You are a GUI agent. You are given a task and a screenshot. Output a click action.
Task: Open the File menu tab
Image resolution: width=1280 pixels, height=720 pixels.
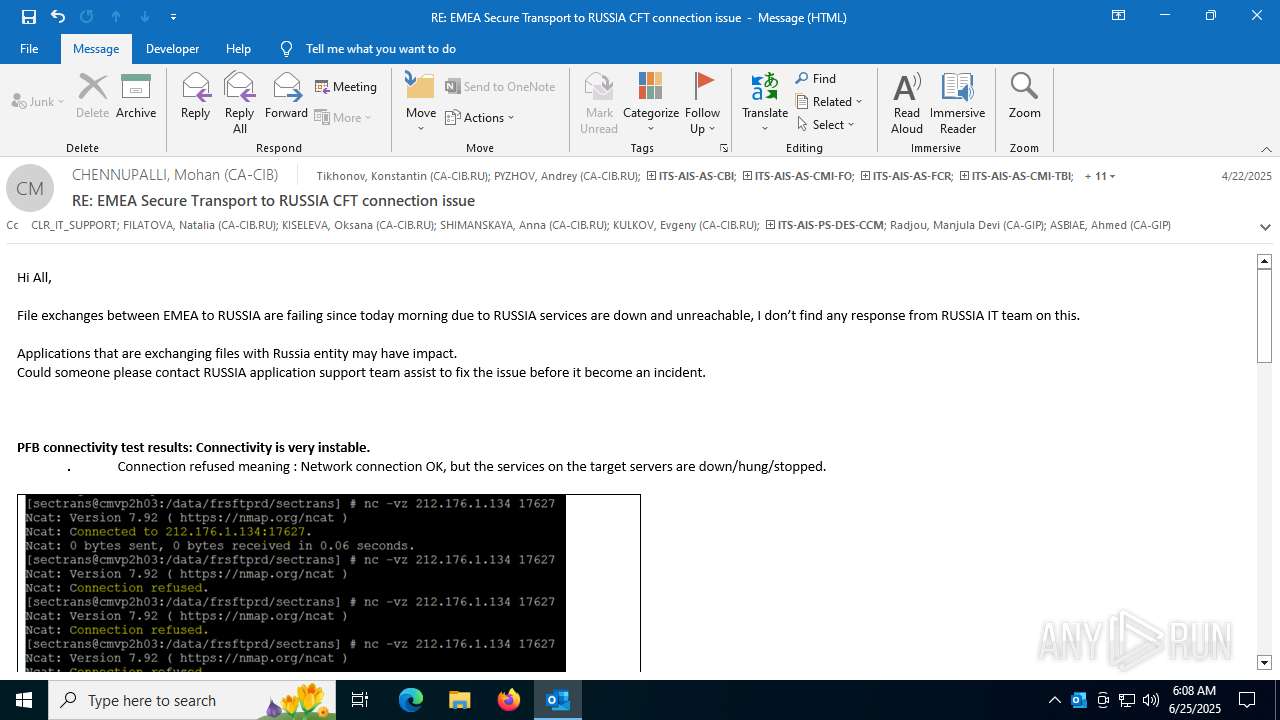[29, 49]
